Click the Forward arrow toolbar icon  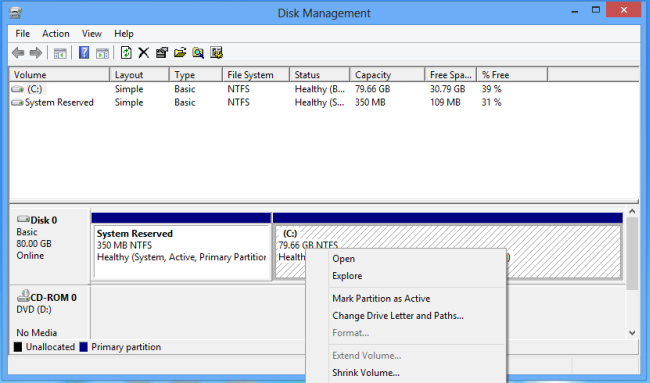pyautogui.click(x=36, y=53)
